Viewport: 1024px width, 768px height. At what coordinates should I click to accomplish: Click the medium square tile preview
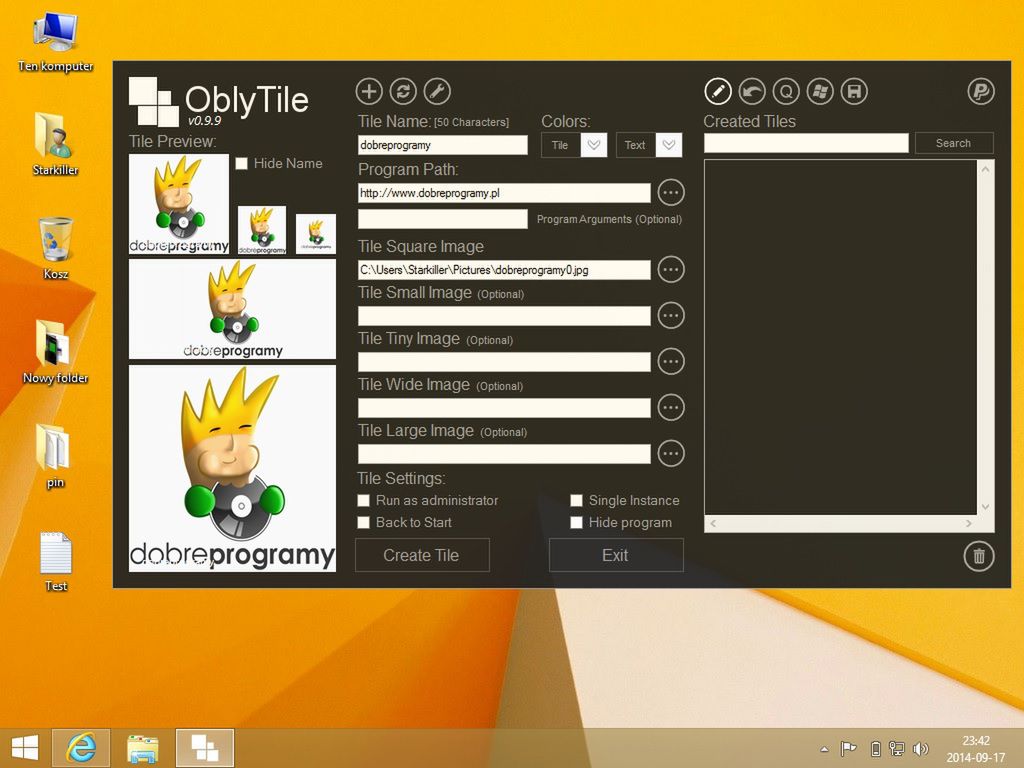tap(179, 204)
